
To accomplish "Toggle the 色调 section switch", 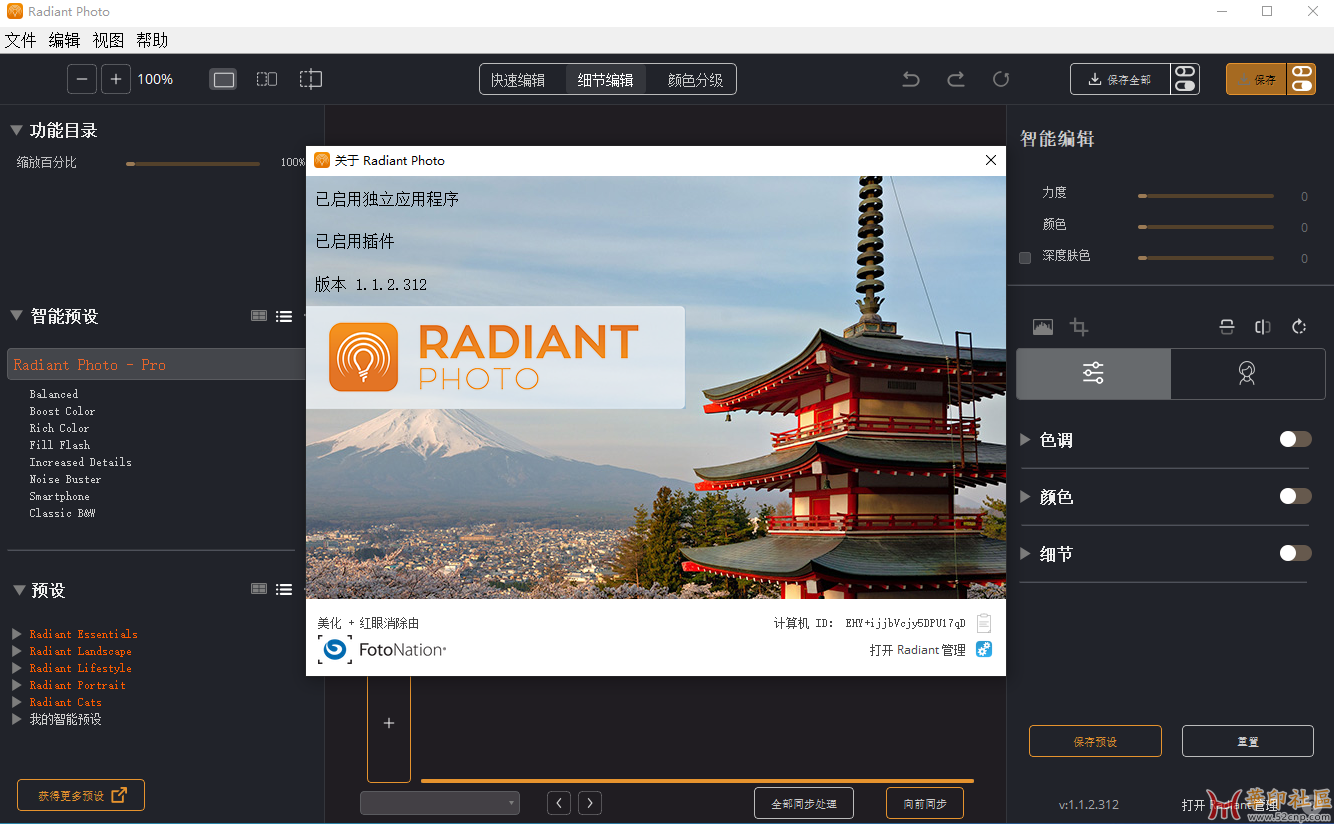I will pos(1295,439).
